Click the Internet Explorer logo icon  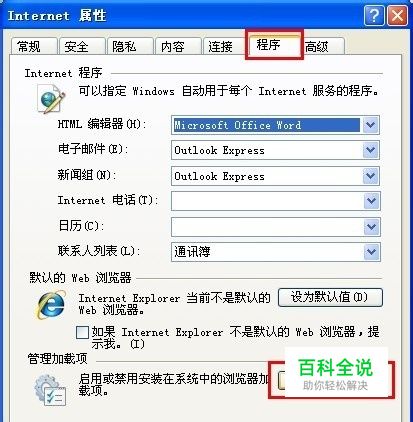pyautogui.click(x=52, y=304)
